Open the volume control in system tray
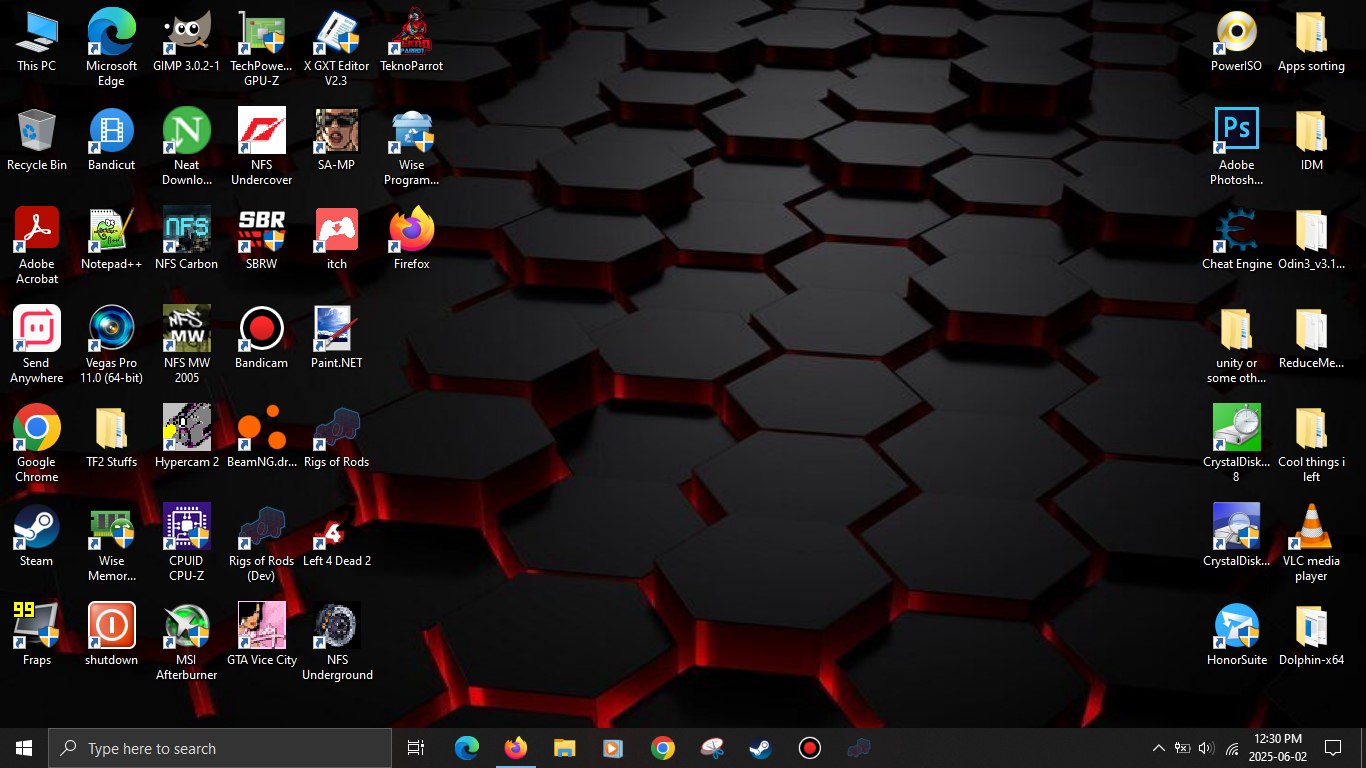 click(1206, 748)
